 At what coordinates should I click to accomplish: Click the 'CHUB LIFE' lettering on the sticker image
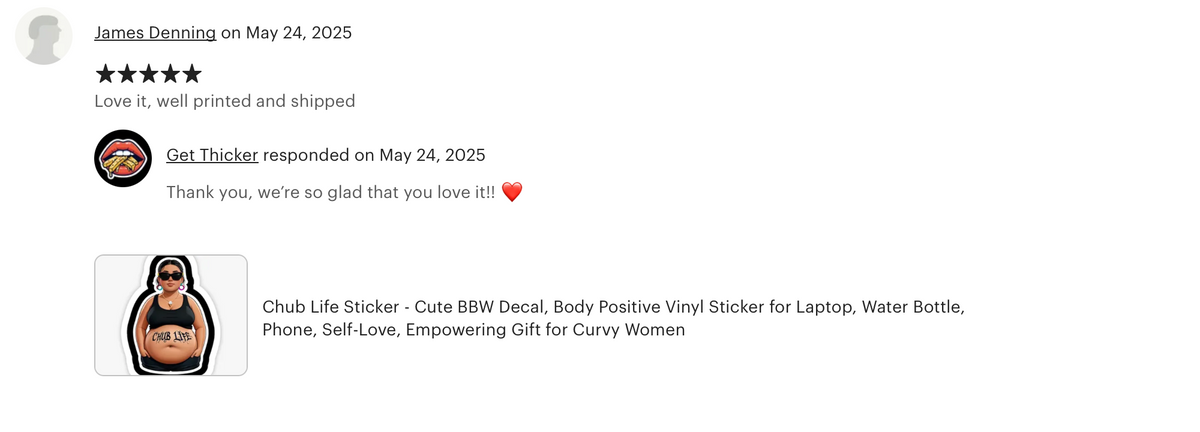[171, 337]
